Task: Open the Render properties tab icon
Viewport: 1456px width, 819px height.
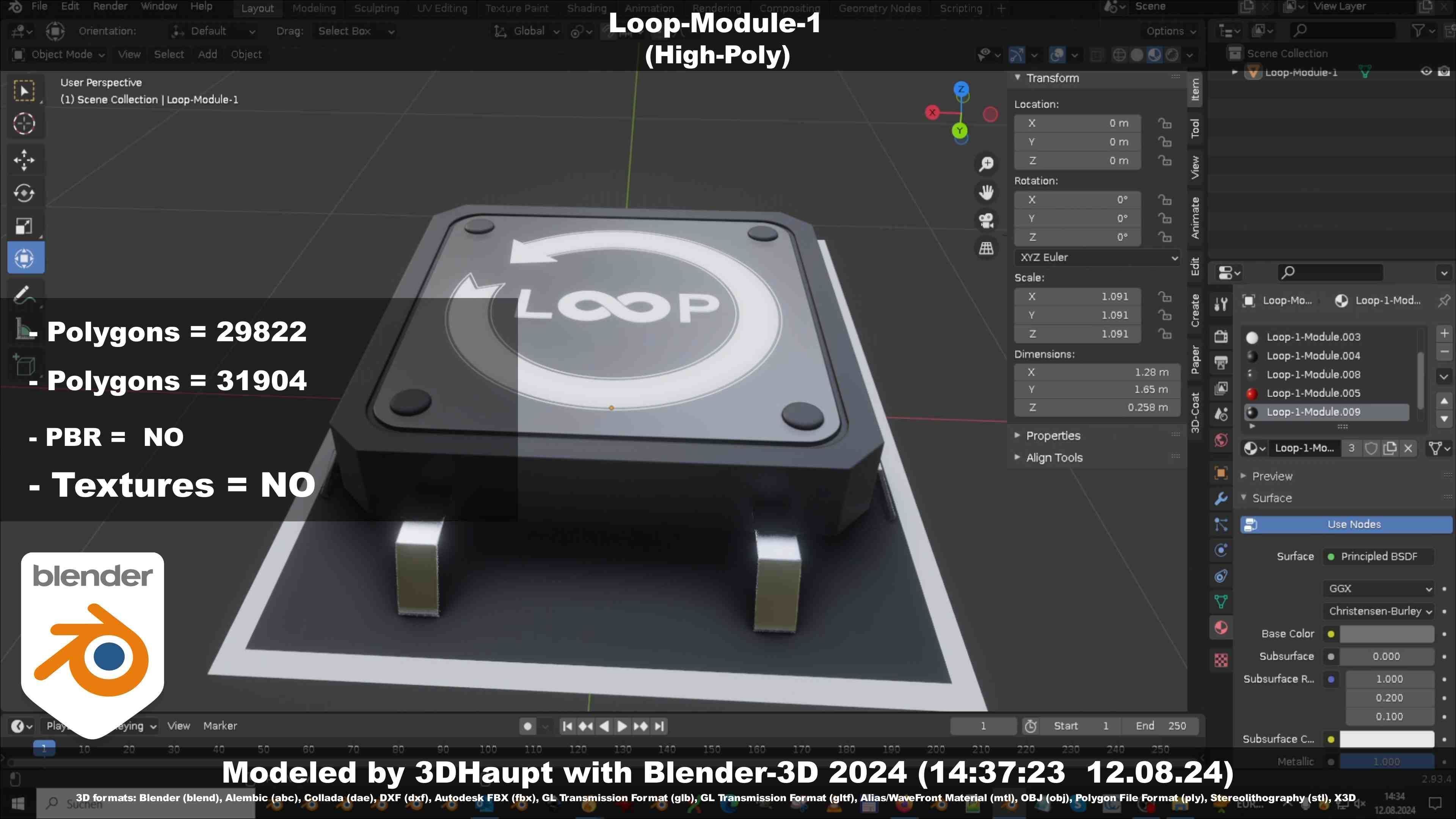Action: pyautogui.click(x=1221, y=337)
